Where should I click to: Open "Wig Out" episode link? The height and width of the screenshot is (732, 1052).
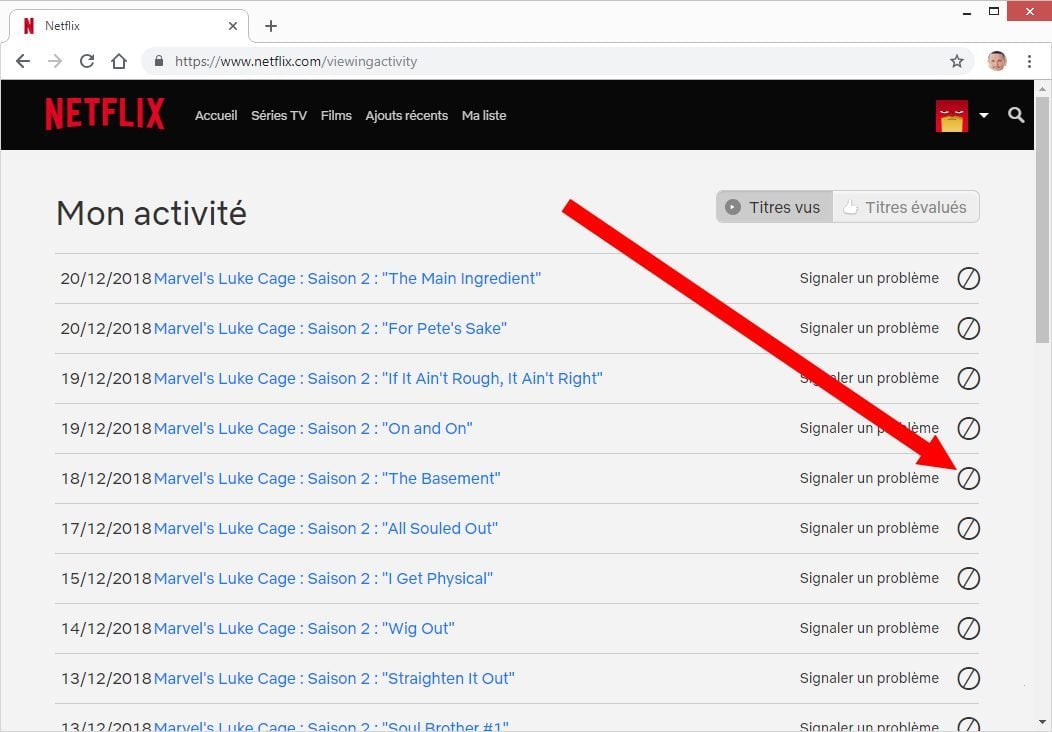tap(304, 628)
